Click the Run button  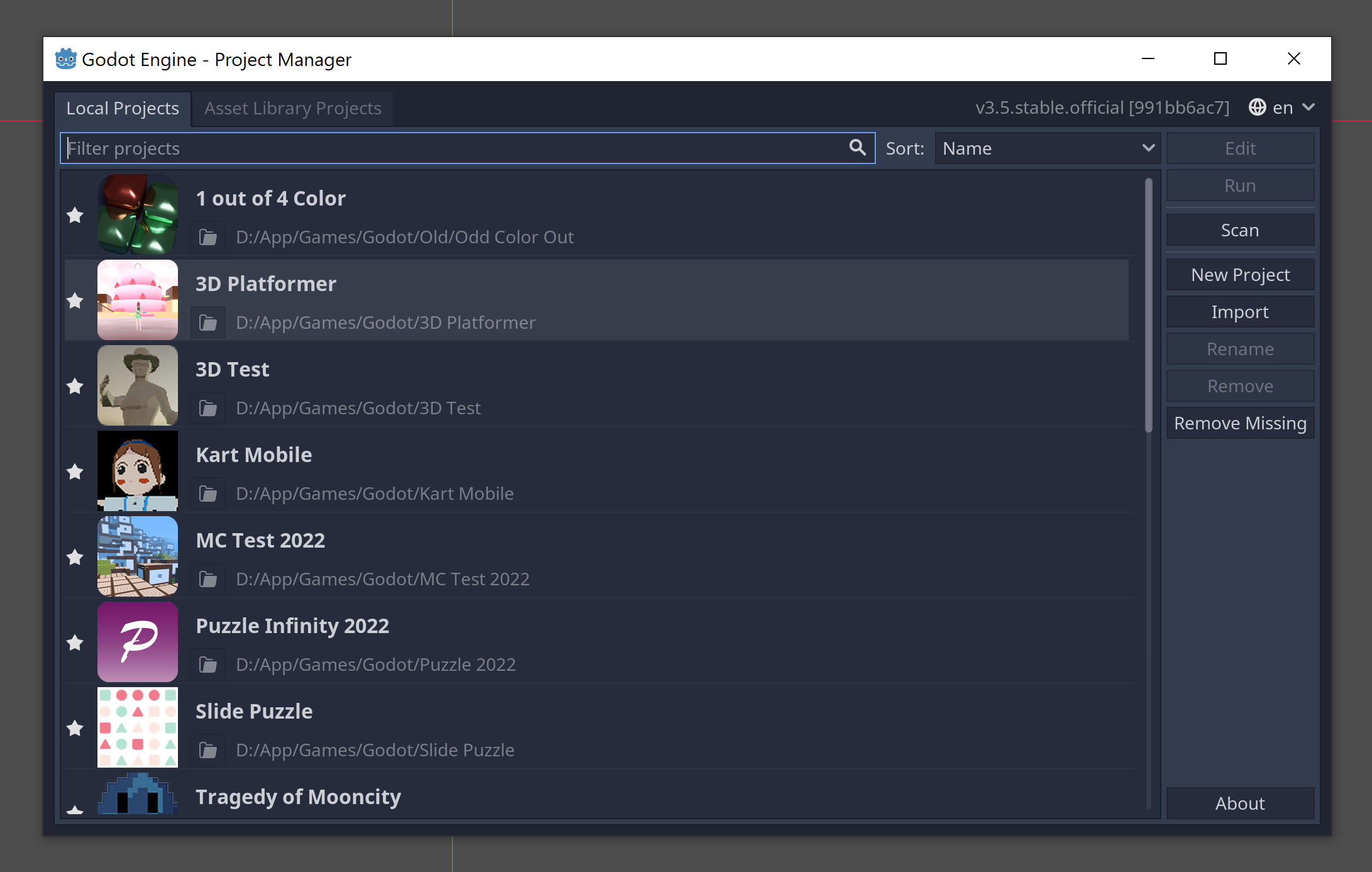click(1240, 185)
